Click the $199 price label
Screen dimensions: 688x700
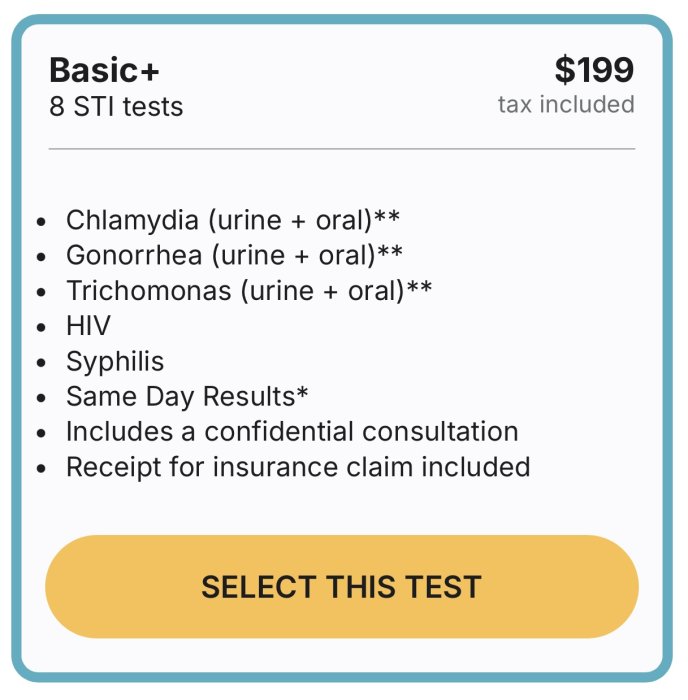(x=594, y=70)
